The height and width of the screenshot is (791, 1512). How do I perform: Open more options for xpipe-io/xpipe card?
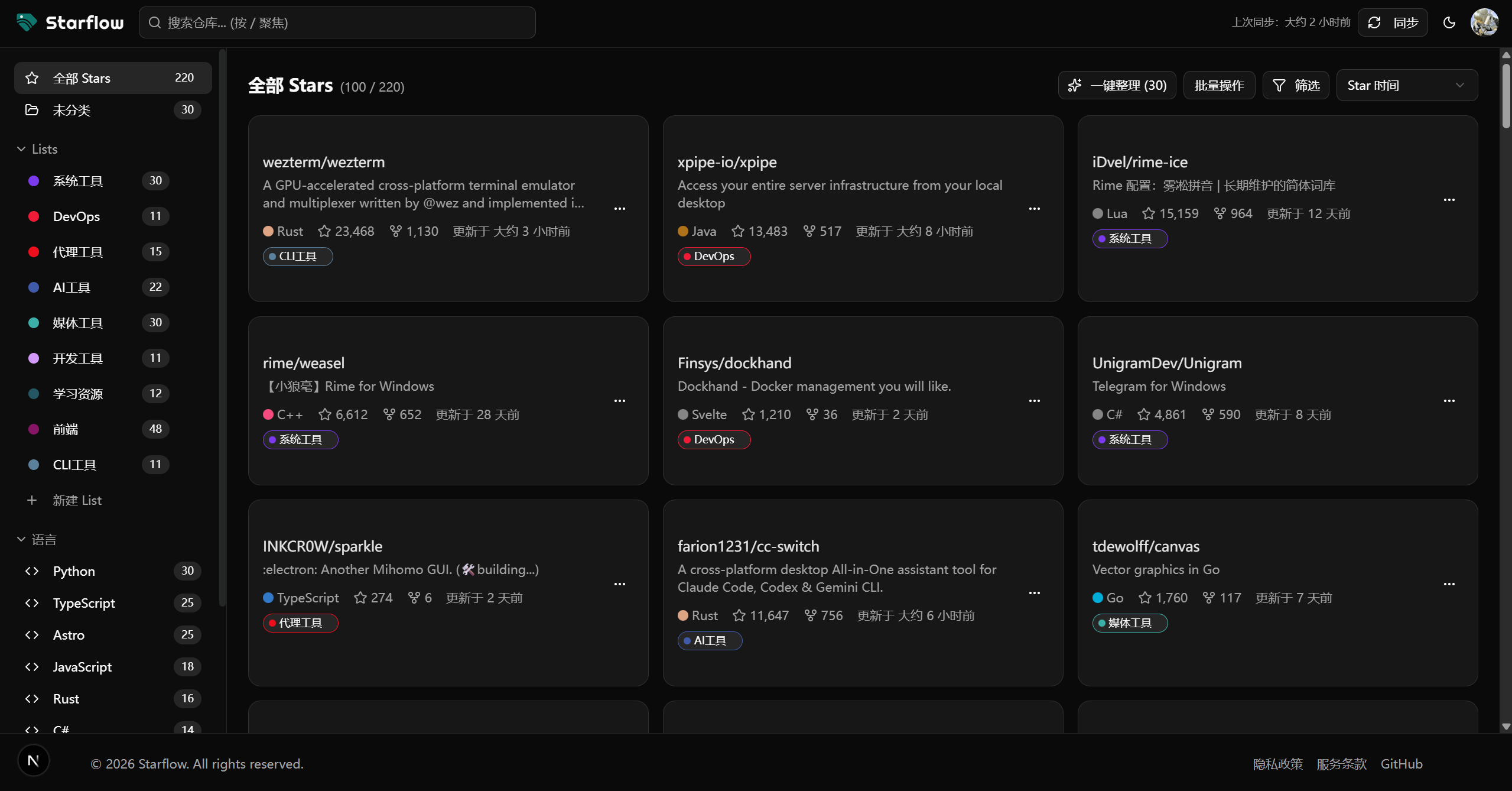point(1034,209)
